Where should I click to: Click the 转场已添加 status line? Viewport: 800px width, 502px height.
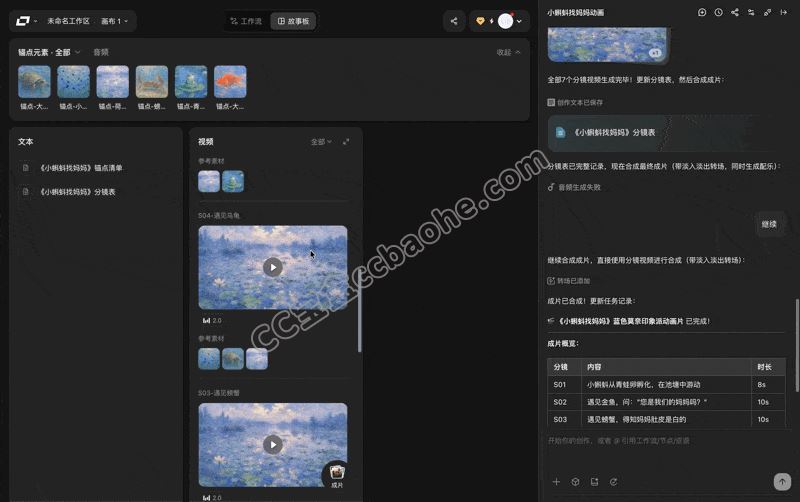point(568,281)
